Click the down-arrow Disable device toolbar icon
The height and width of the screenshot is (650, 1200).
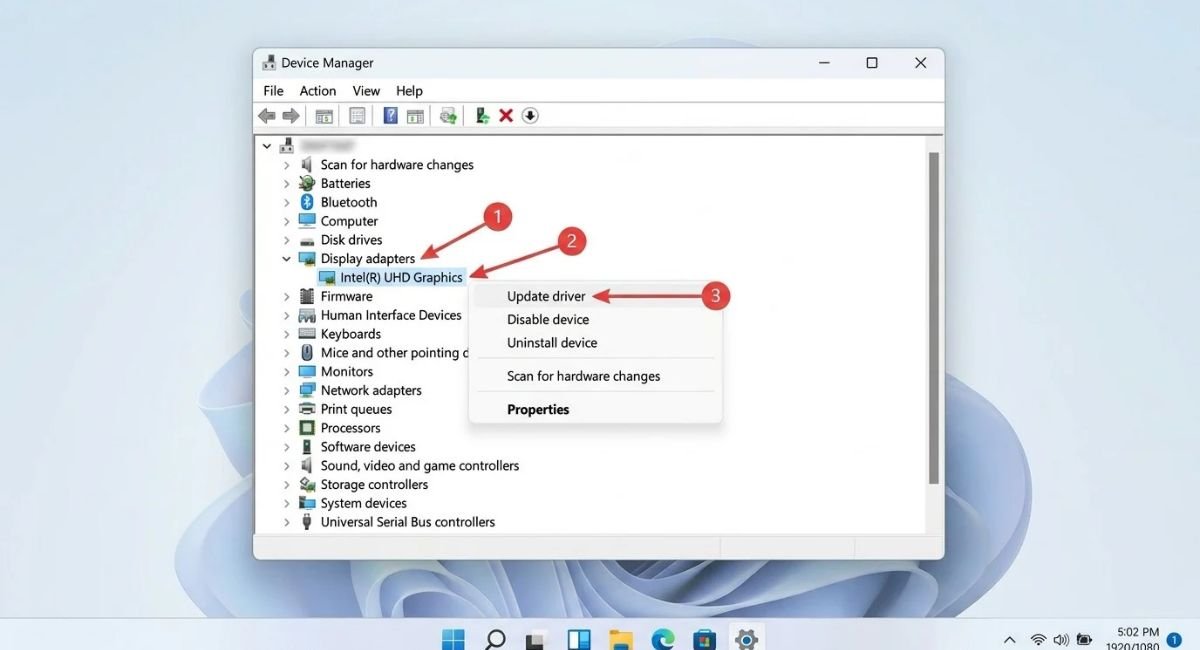tap(530, 116)
